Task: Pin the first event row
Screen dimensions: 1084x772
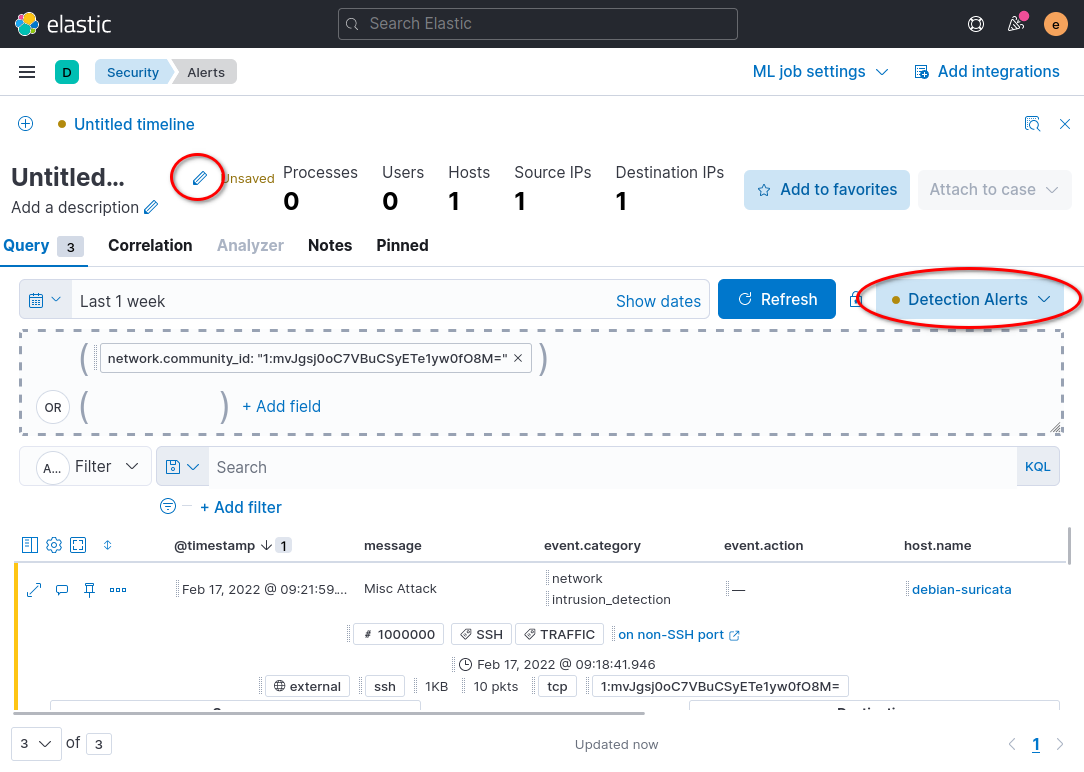Action: point(89,590)
